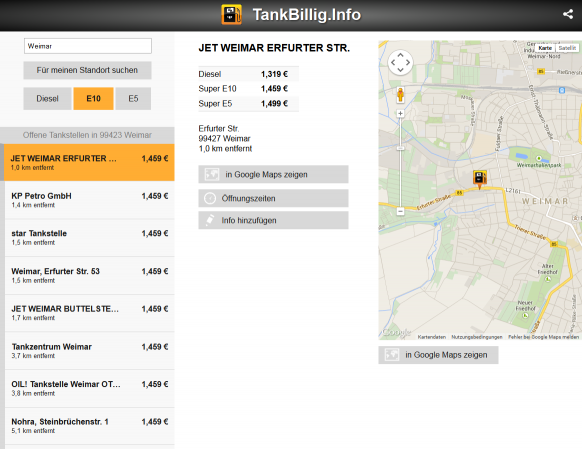582x449 pixels.
Task: Click 'Fehler bei Google Maps melden' link
Action: 543,337
